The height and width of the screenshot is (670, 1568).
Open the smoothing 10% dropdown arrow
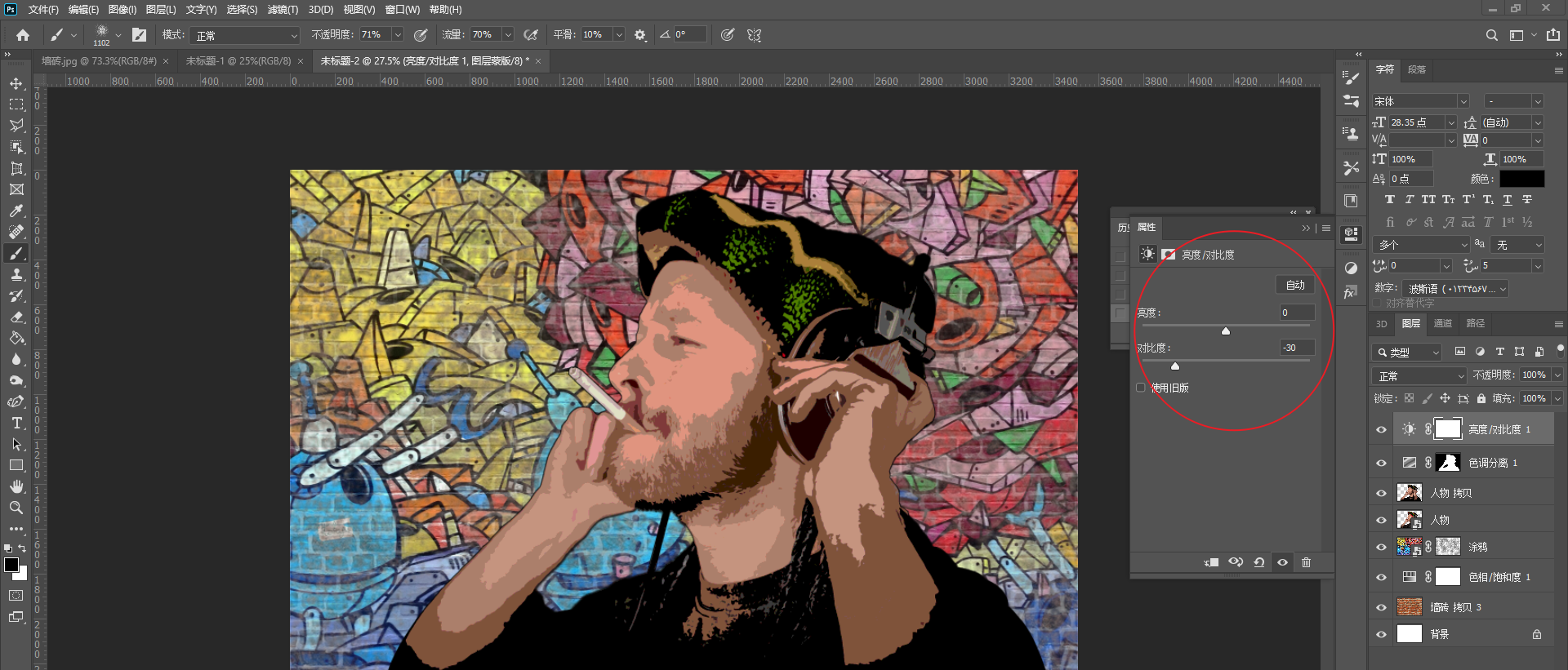pyautogui.click(x=619, y=35)
